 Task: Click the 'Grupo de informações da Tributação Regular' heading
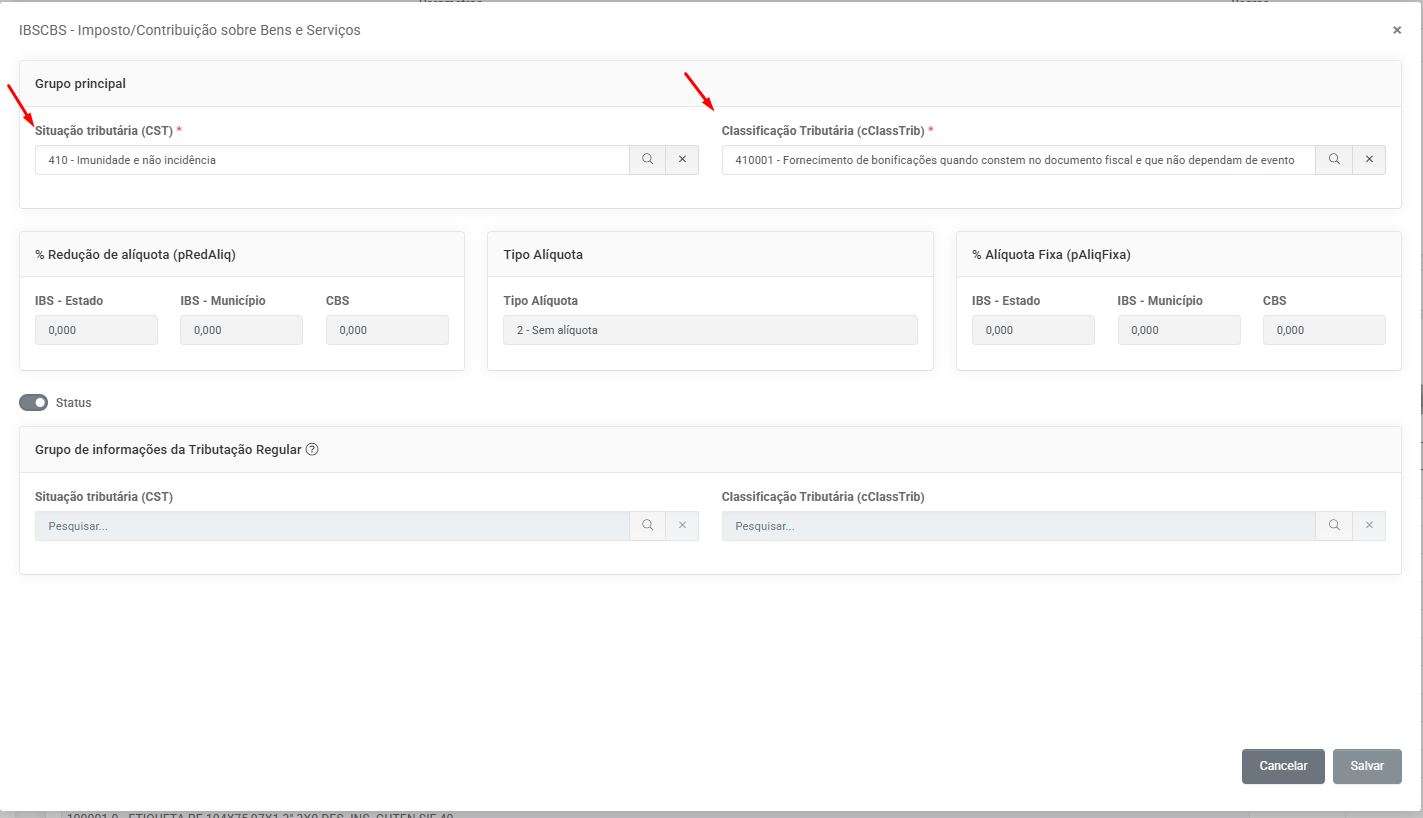pyautogui.click(x=168, y=450)
